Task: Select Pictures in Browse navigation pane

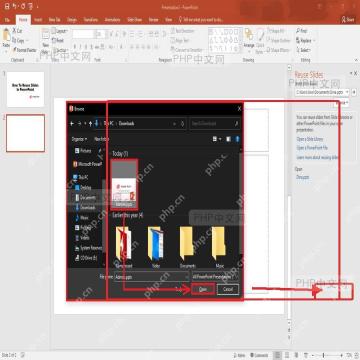Action: tap(83, 151)
